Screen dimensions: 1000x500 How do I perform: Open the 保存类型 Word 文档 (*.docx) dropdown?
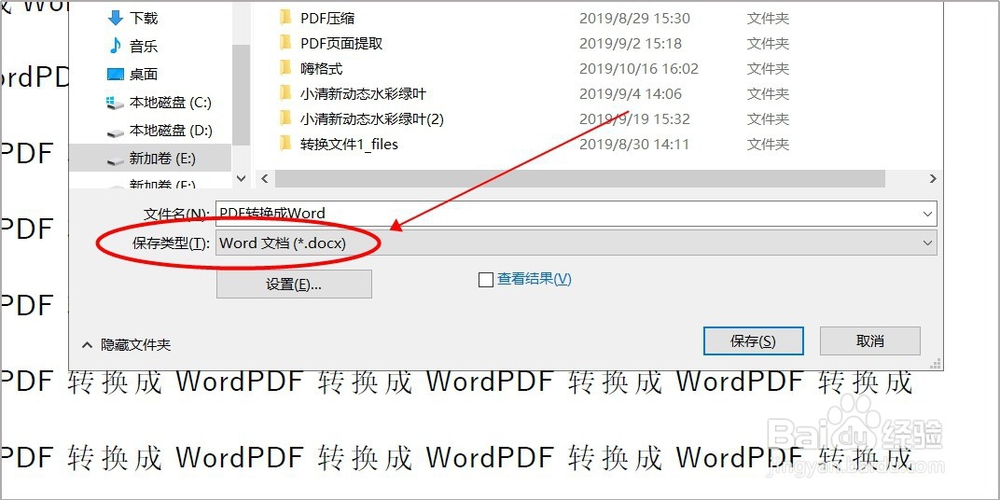577,243
